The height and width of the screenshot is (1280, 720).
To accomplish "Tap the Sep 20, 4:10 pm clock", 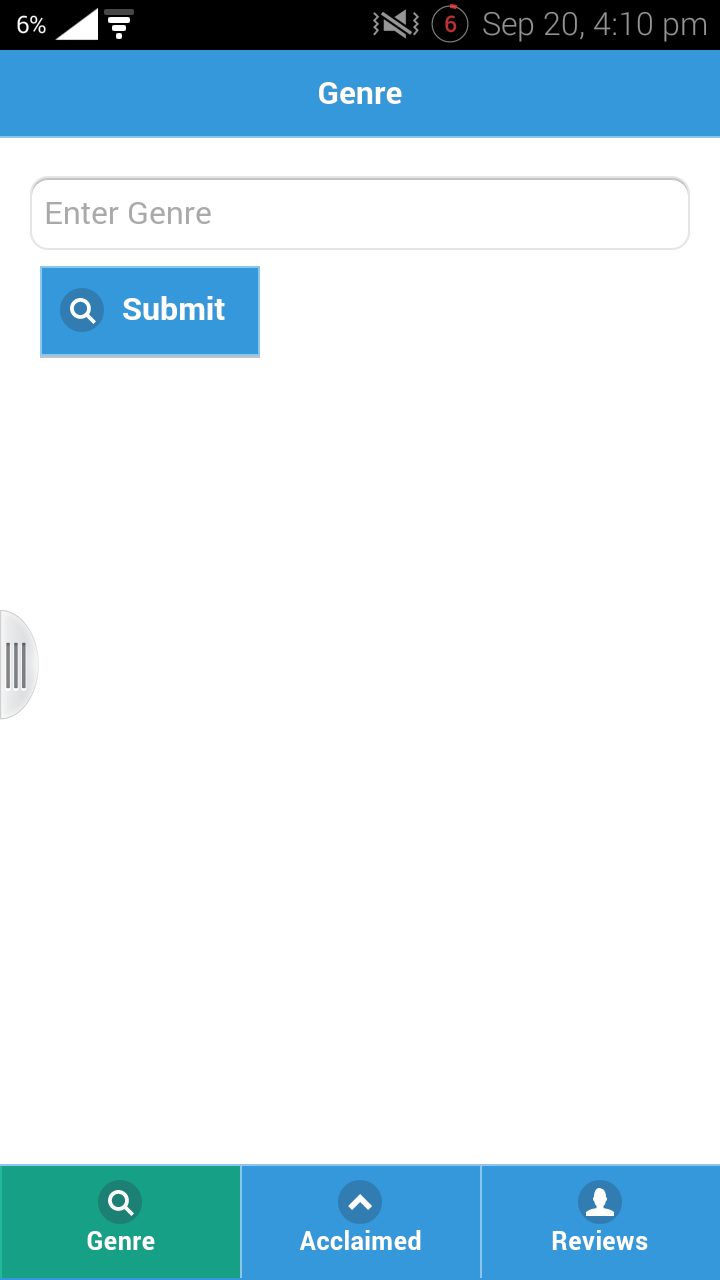I will coord(595,25).
